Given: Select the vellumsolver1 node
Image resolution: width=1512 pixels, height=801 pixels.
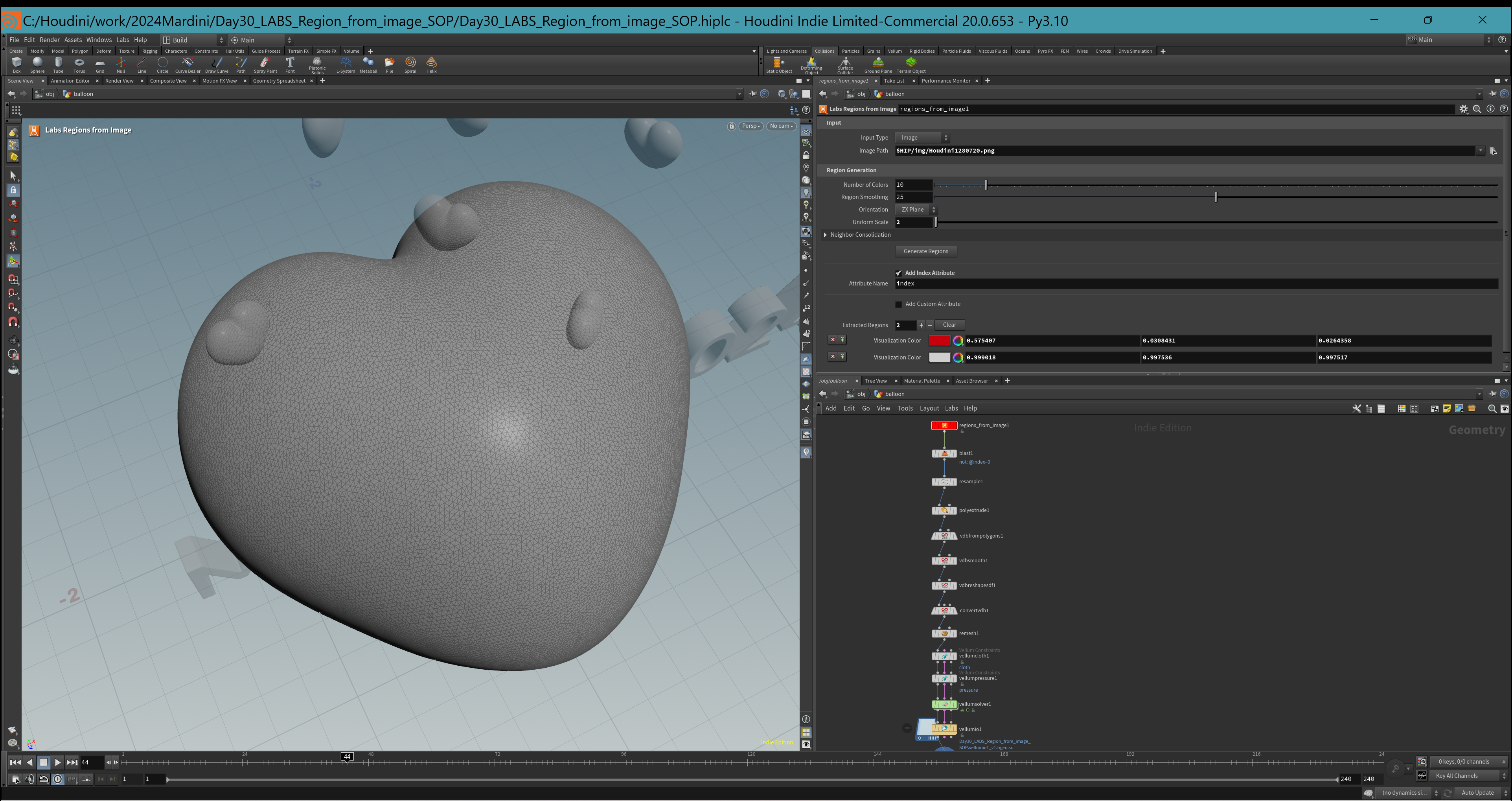Looking at the screenshot, I should pos(944,704).
